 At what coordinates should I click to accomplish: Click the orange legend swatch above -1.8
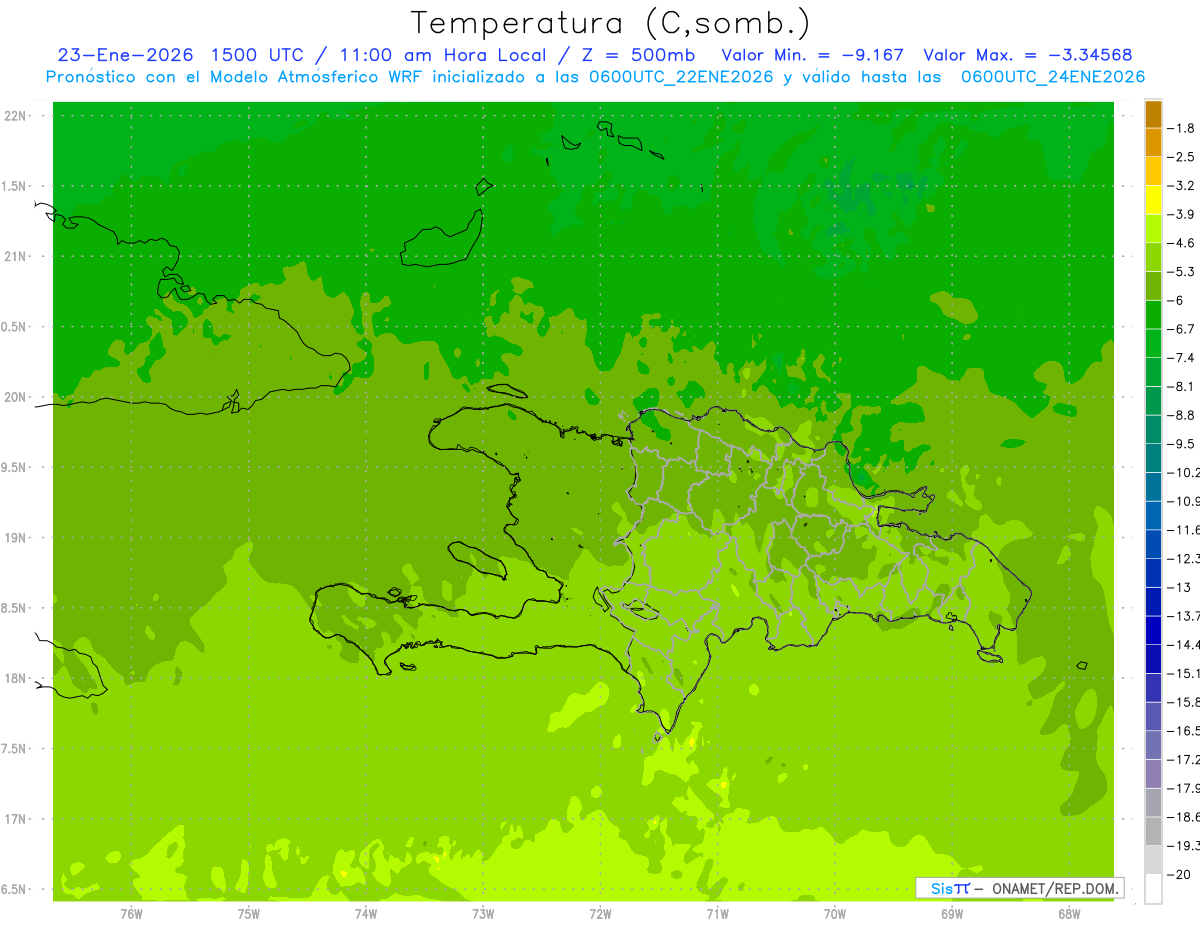click(1153, 114)
